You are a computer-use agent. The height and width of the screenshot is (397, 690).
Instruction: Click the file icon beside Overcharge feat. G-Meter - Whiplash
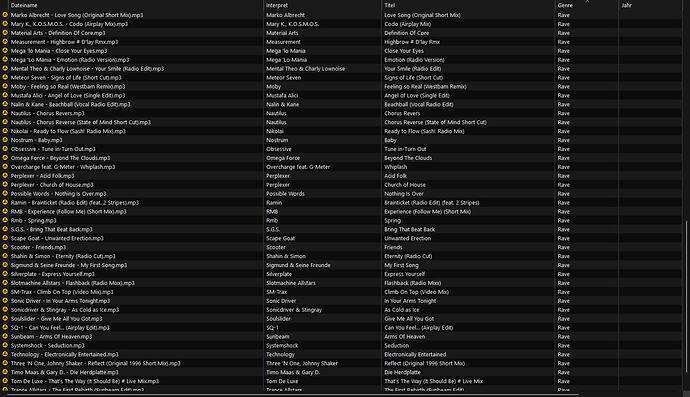click(5, 166)
